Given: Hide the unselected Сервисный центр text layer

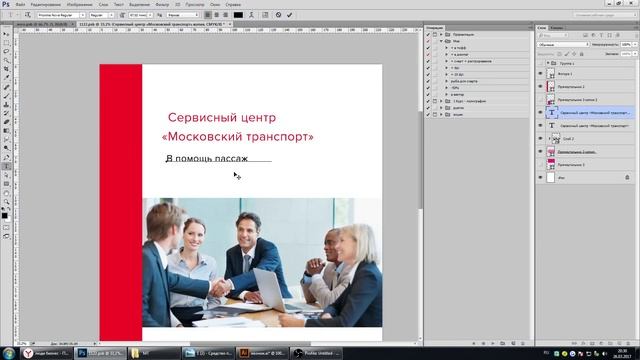Looking at the screenshot, I should tap(540, 125).
